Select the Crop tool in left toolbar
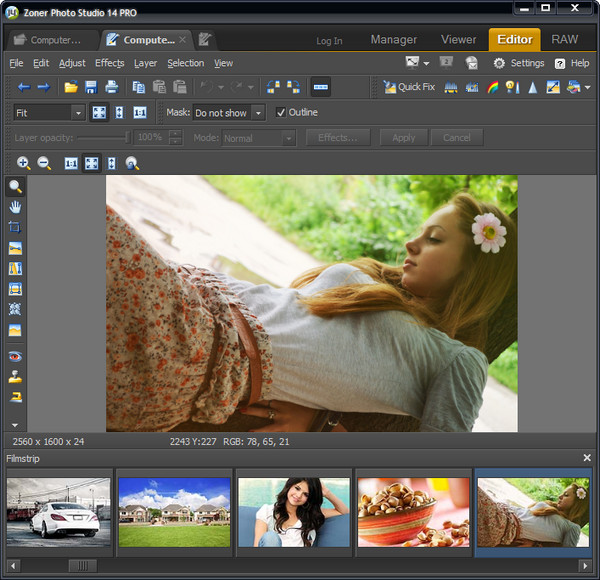Viewport: 600px width, 580px height. click(15, 227)
